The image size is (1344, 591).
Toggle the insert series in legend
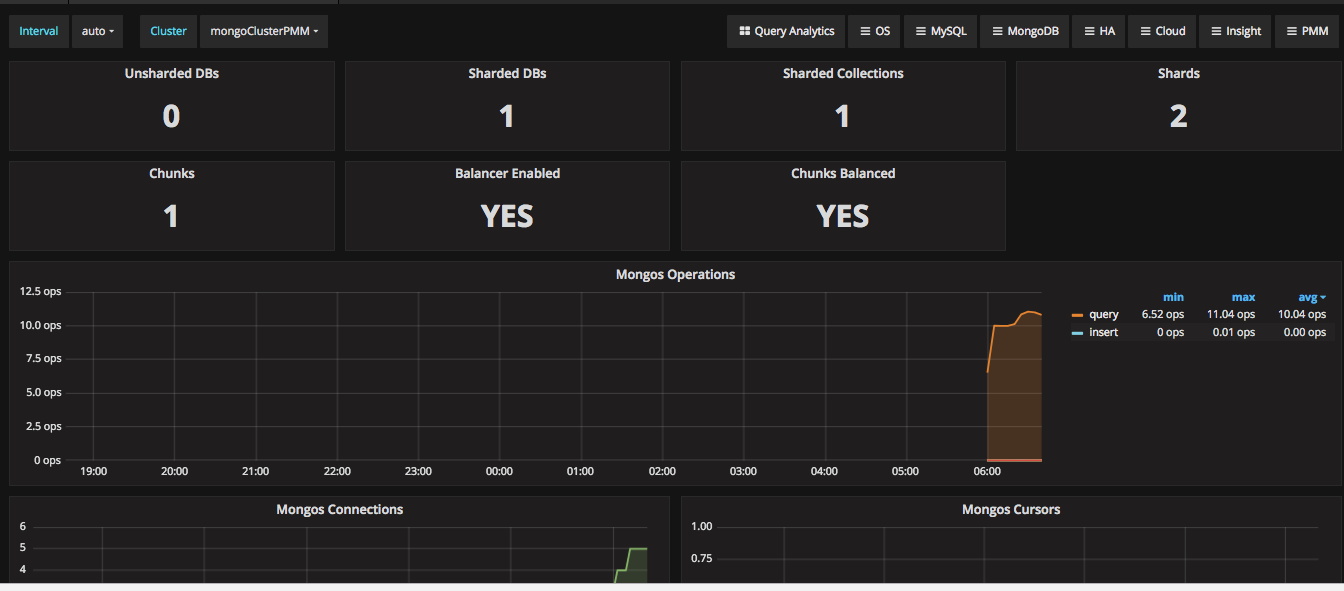pos(1104,332)
